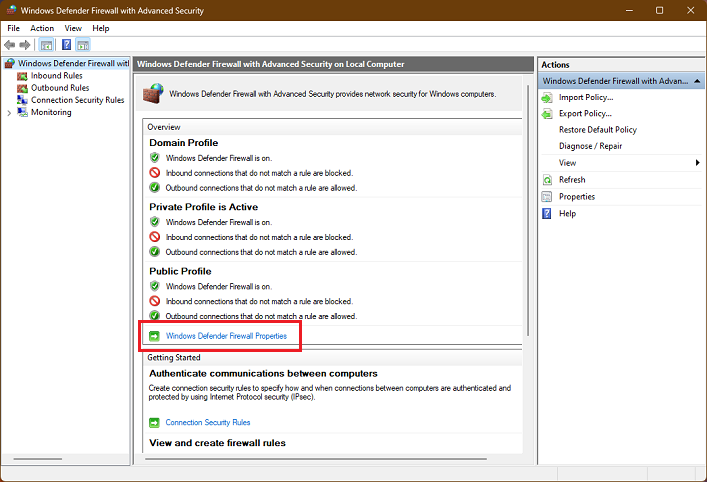
Task: Click the left tree pane horizontal scrollbar
Action: click(38, 459)
